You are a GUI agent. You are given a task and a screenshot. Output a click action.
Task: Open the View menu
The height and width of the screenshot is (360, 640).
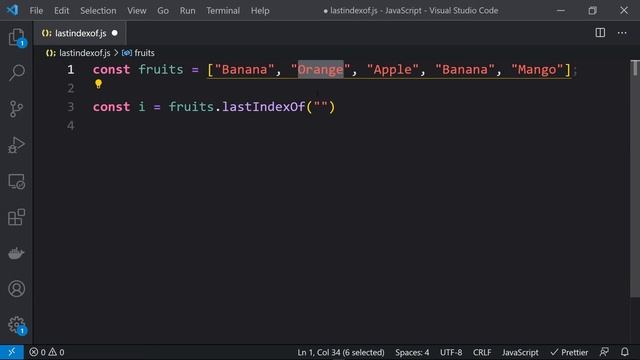click(x=137, y=11)
